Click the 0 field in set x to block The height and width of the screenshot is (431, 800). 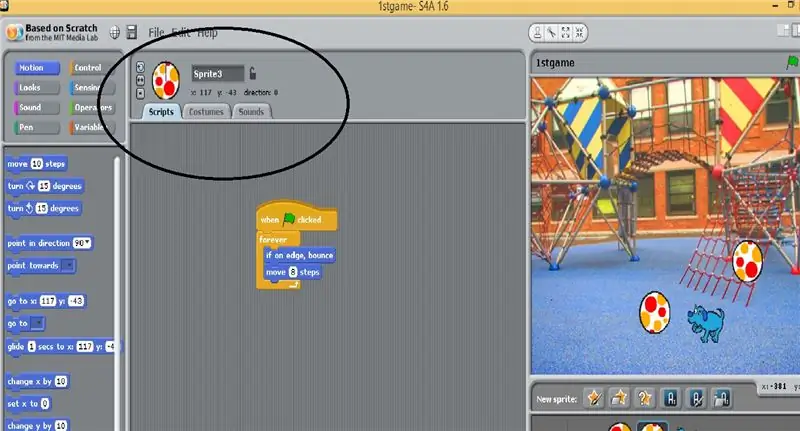[x=45, y=403]
